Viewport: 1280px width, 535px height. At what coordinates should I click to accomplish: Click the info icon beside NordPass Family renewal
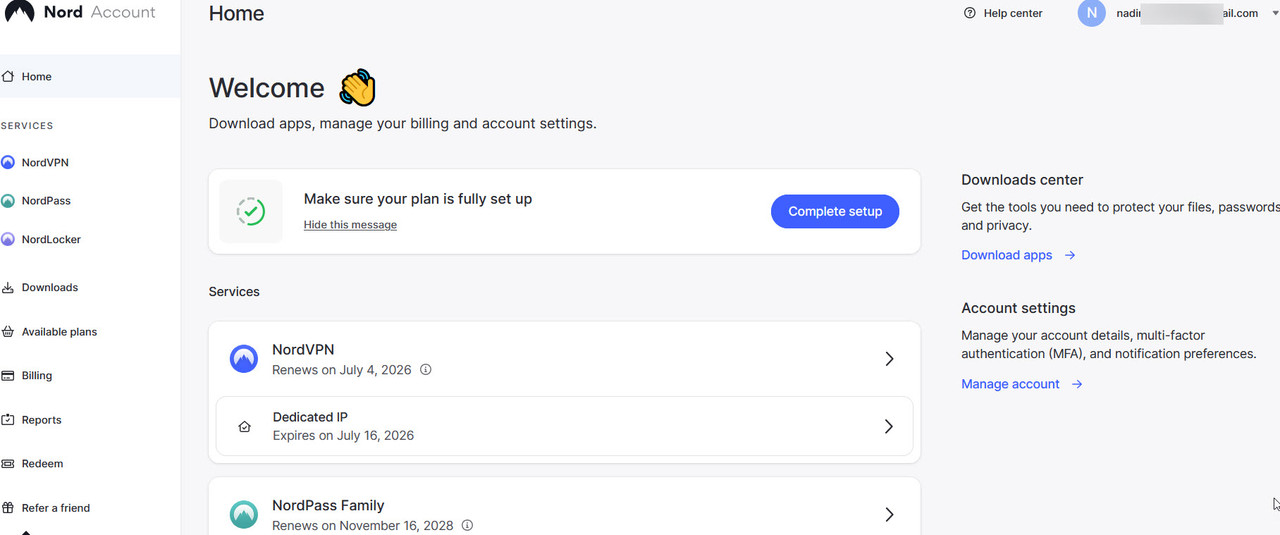[x=468, y=526]
